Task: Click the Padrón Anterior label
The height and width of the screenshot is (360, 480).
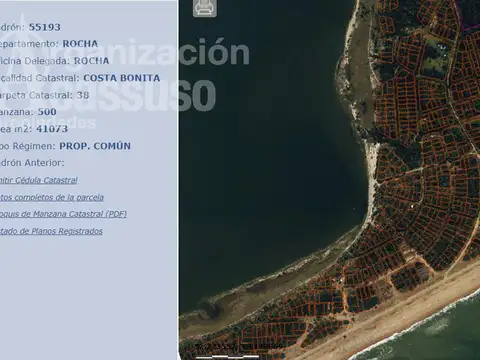Action: pyautogui.click(x=32, y=163)
